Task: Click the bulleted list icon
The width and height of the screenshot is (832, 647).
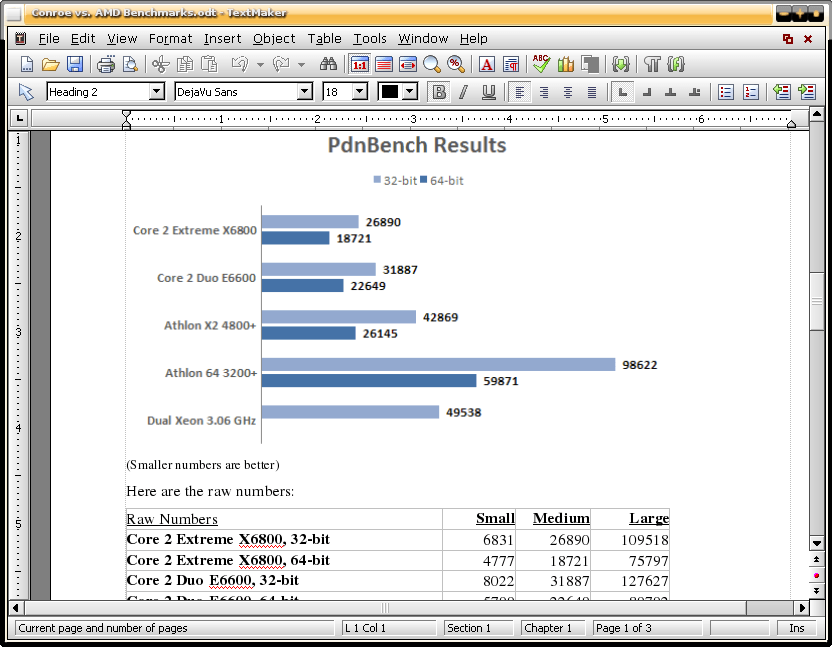Action: pos(726,92)
